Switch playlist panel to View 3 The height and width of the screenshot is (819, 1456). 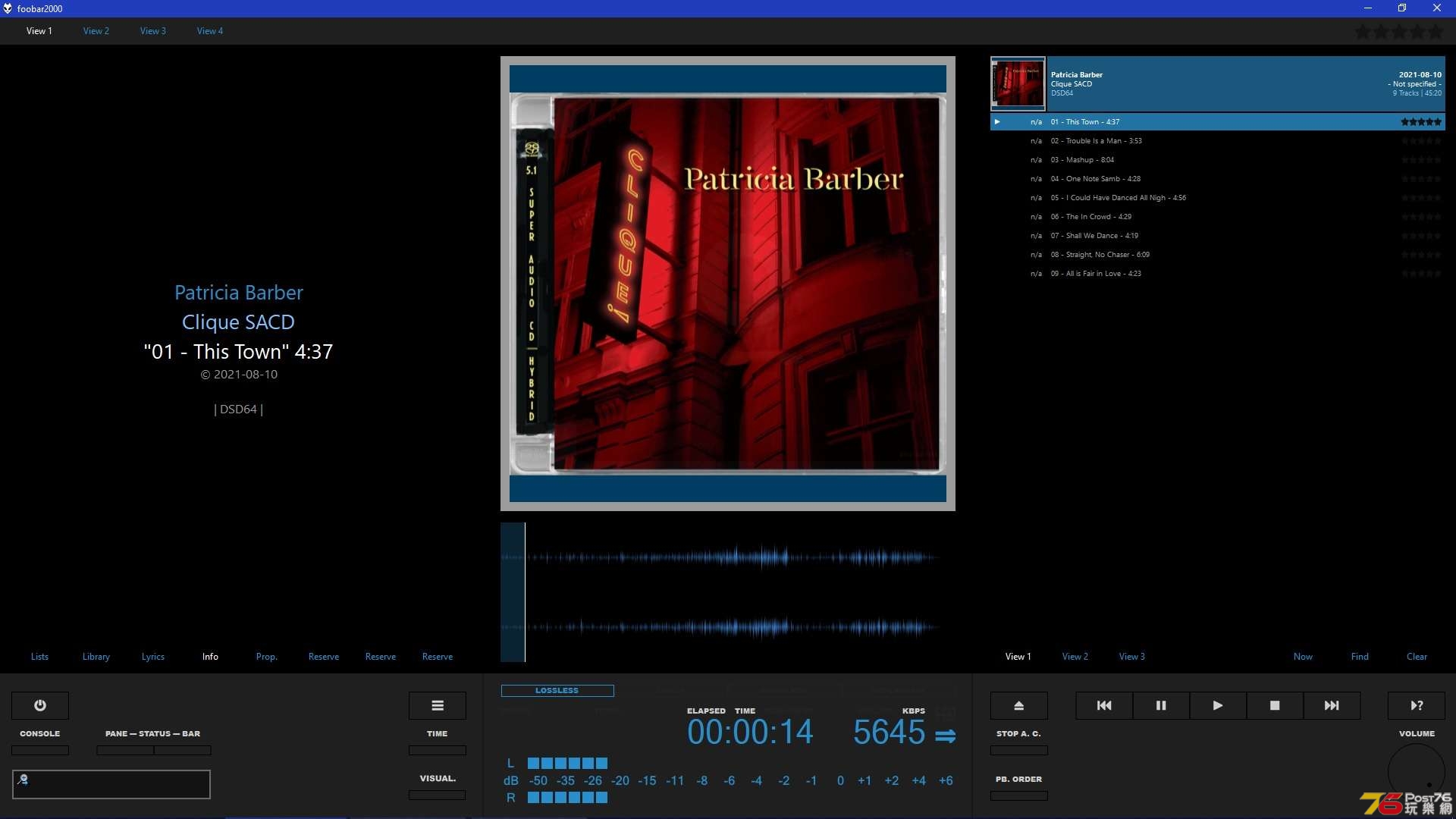[x=1132, y=657]
